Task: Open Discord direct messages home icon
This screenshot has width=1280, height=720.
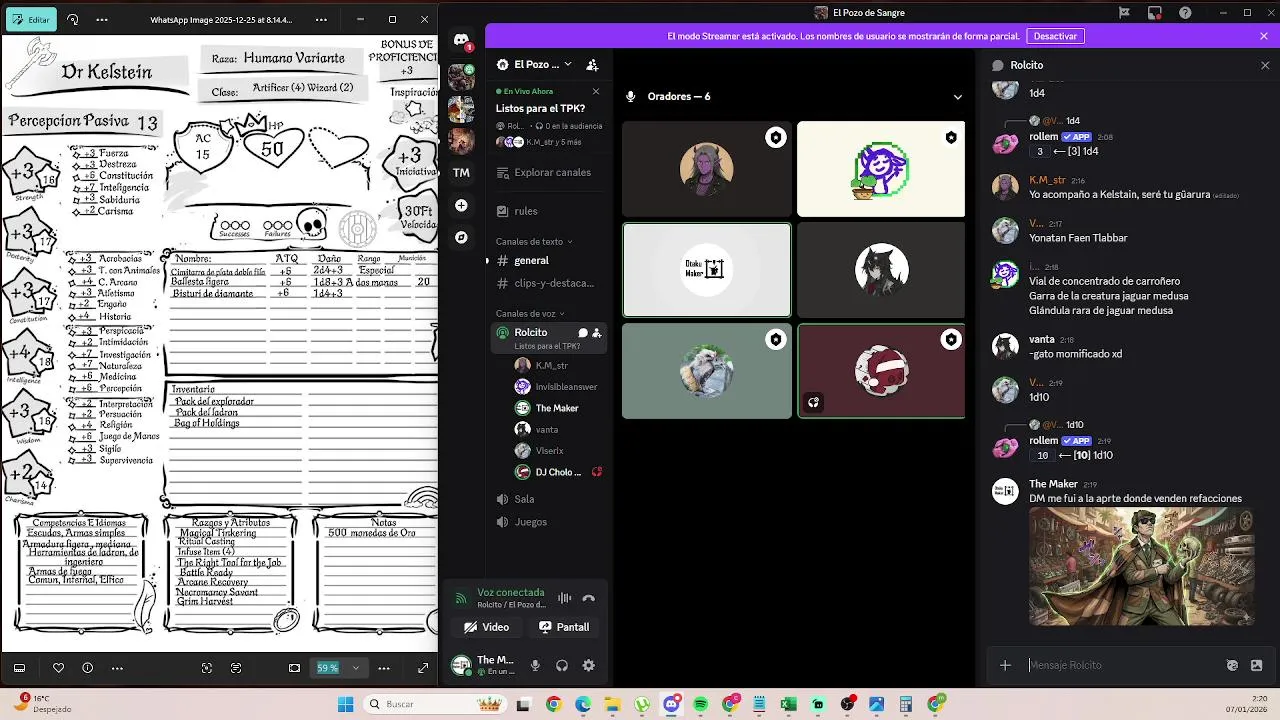Action: [x=461, y=41]
